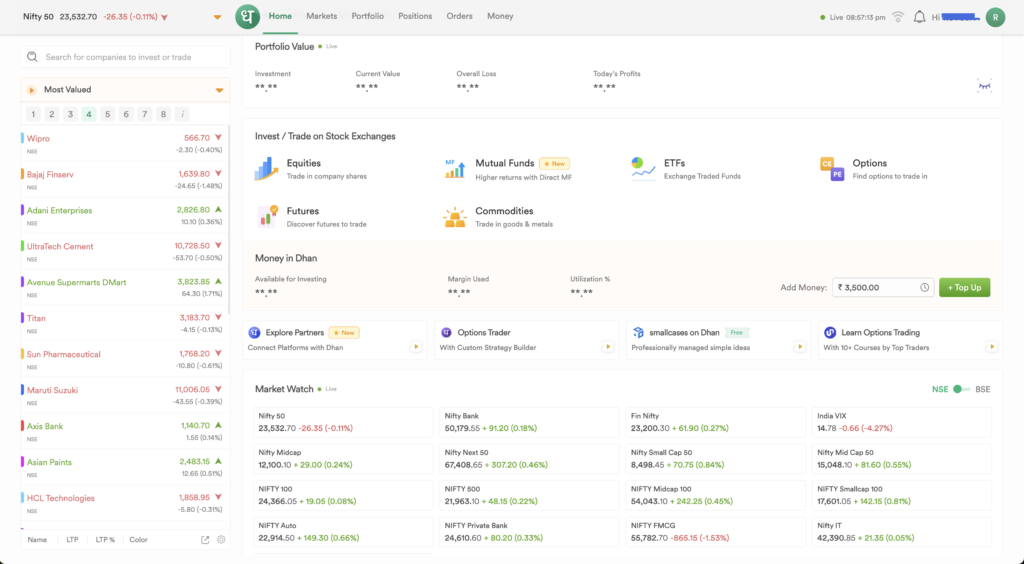Click the clock icon in Add Money field
The image size is (1024, 564).
tap(924, 287)
